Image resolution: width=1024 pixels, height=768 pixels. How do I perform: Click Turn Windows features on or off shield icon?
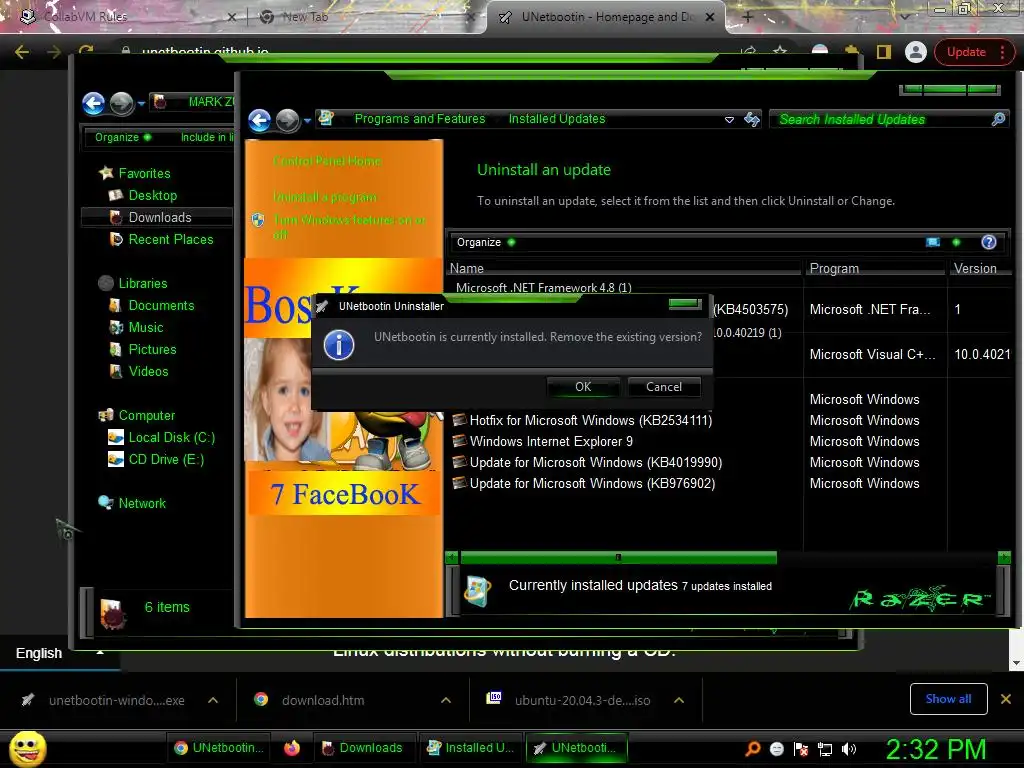(259, 220)
